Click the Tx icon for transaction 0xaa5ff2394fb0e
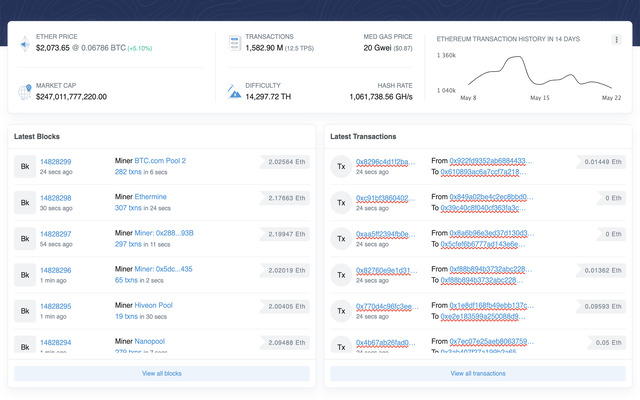640x400 pixels. click(341, 239)
